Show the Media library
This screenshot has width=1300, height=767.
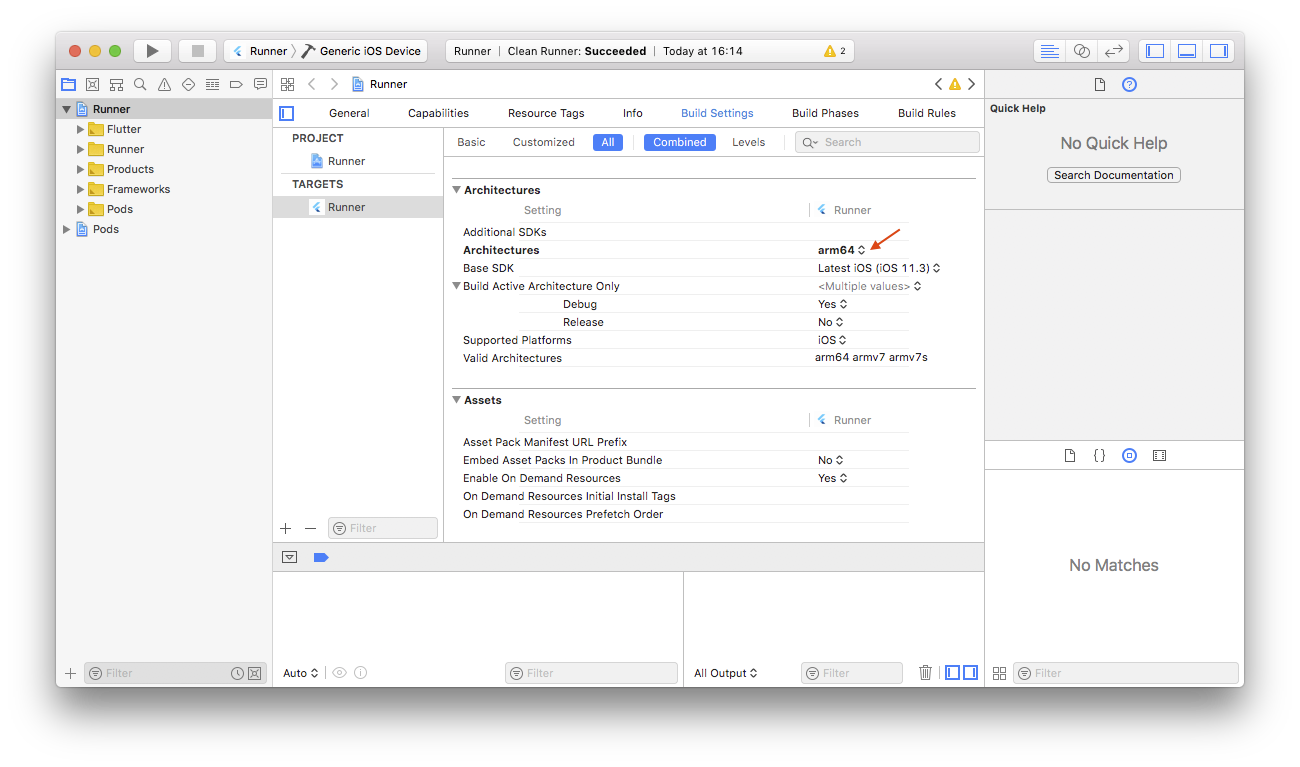click(1159, 455)
